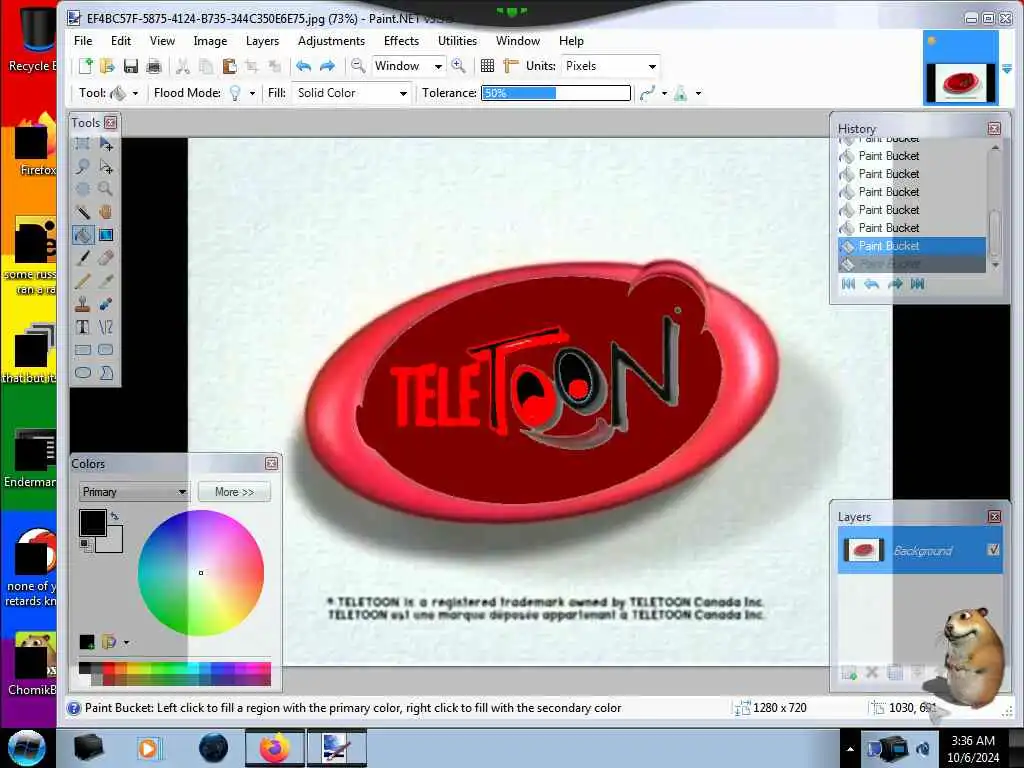Swap primary and secondary colors
The image size is (1024, 768).
coord(115,517)
